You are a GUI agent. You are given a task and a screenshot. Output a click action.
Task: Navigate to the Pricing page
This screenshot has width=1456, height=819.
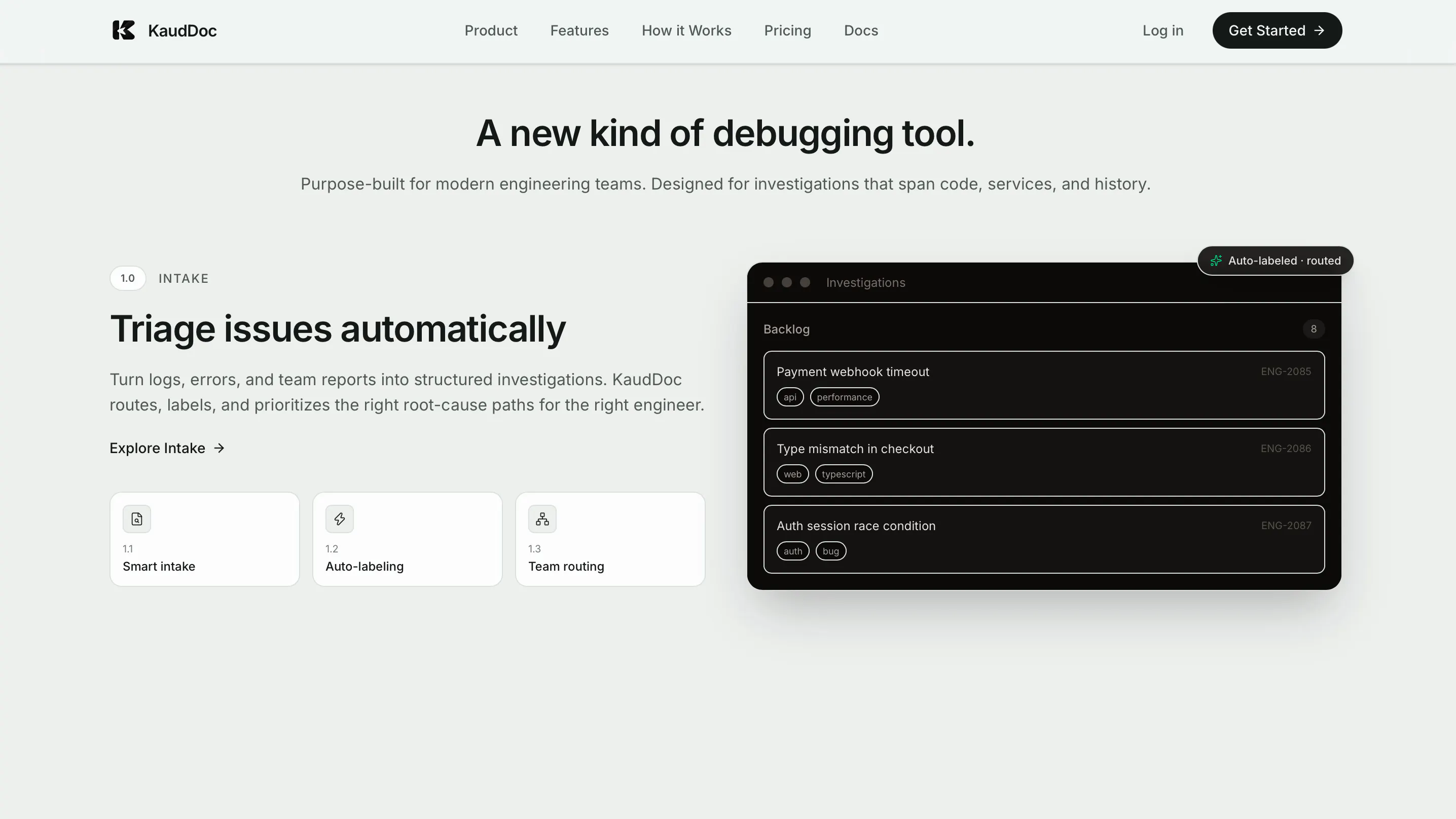(787, 30)
